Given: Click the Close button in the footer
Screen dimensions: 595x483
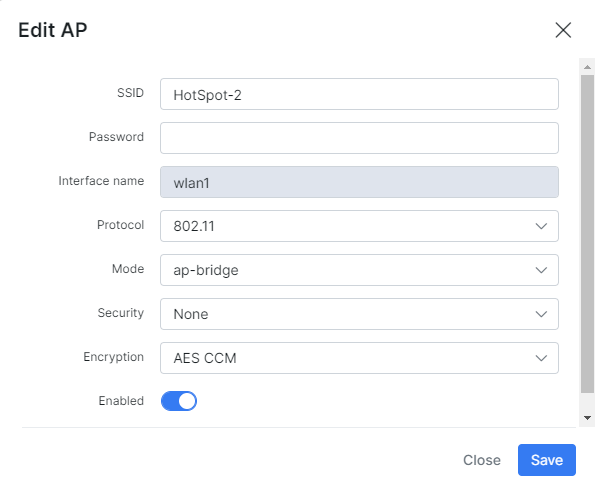Looking at the screenshot, I should pos(482,460).
